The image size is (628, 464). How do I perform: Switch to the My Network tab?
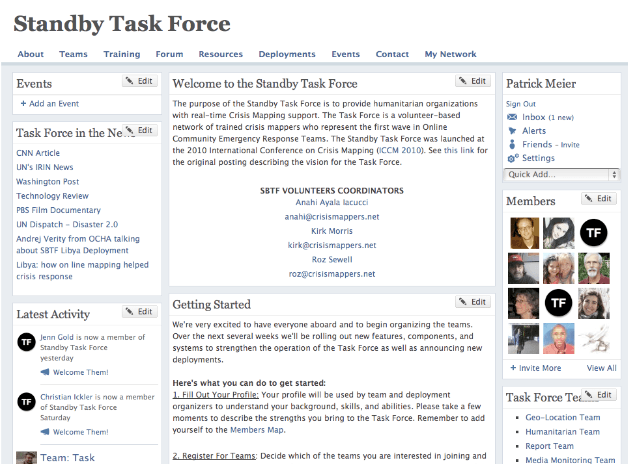point(450,54)
